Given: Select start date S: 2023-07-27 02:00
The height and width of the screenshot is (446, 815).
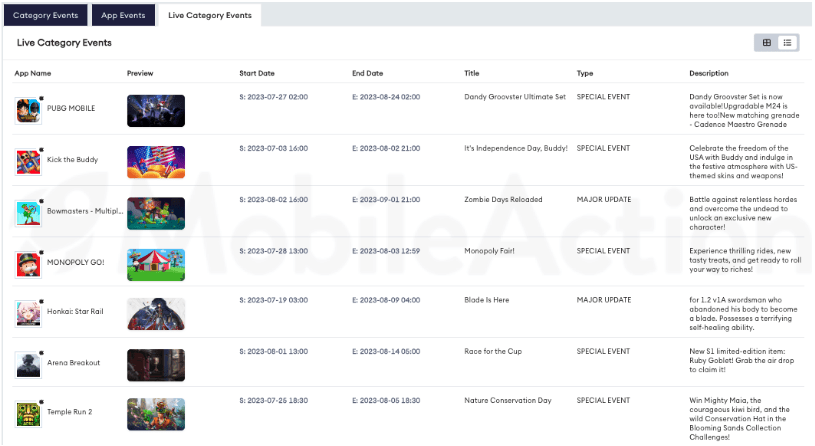Looking at the screenshot, I should (273, 97).
